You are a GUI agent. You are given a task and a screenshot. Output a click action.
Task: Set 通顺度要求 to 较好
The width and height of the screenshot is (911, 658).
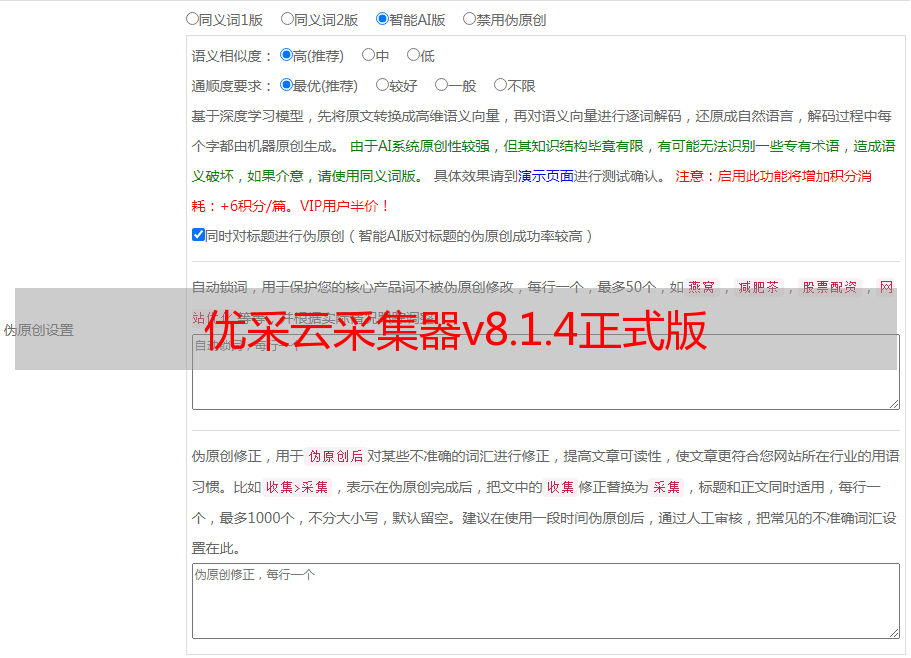tap(382, 85)
